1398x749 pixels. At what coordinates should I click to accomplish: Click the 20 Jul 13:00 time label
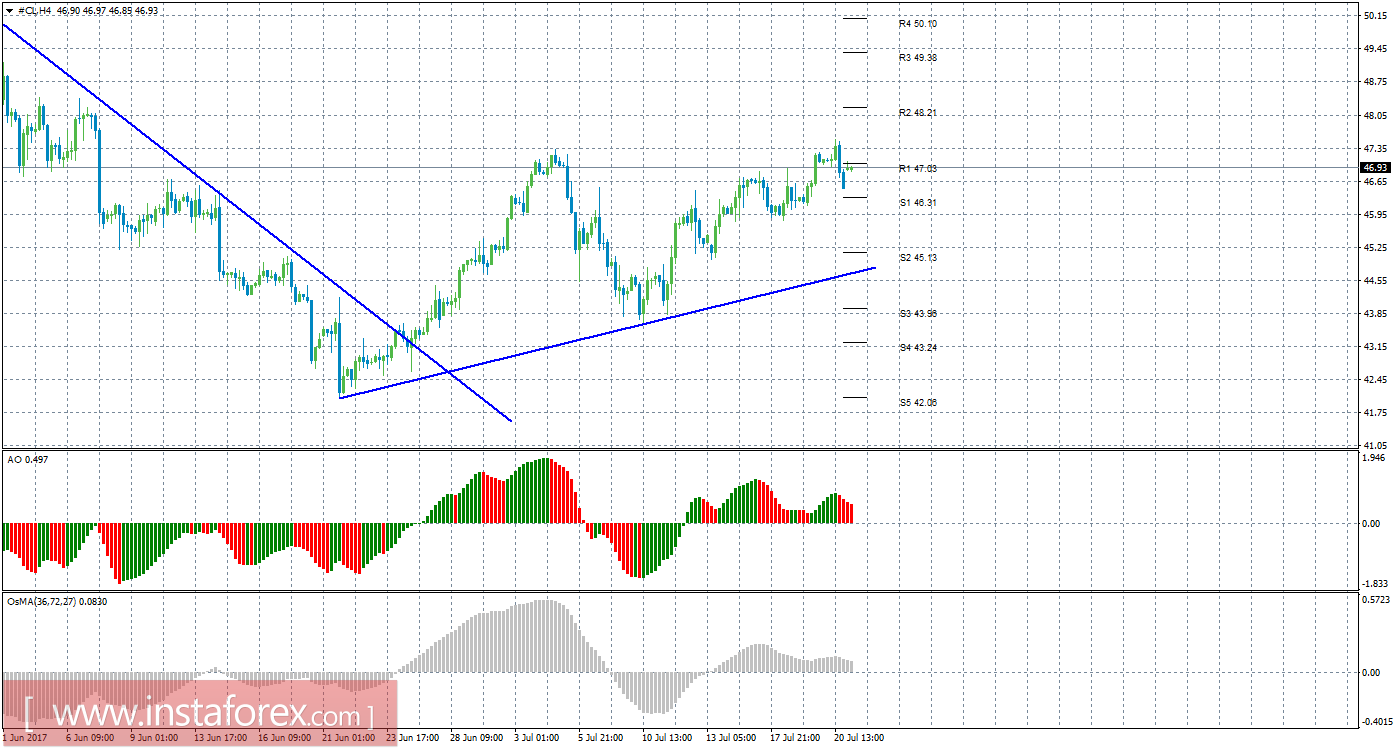coord(860,738)
